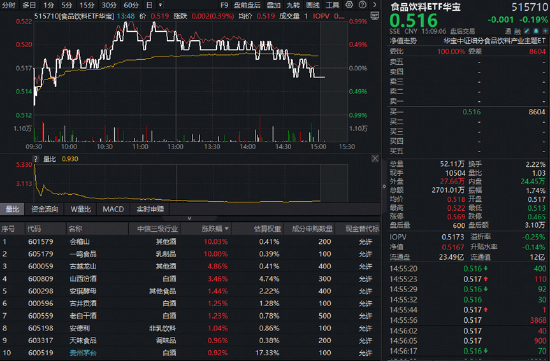Sort by the 代码 column header
The image size is (550, 361).
(34, 229)
